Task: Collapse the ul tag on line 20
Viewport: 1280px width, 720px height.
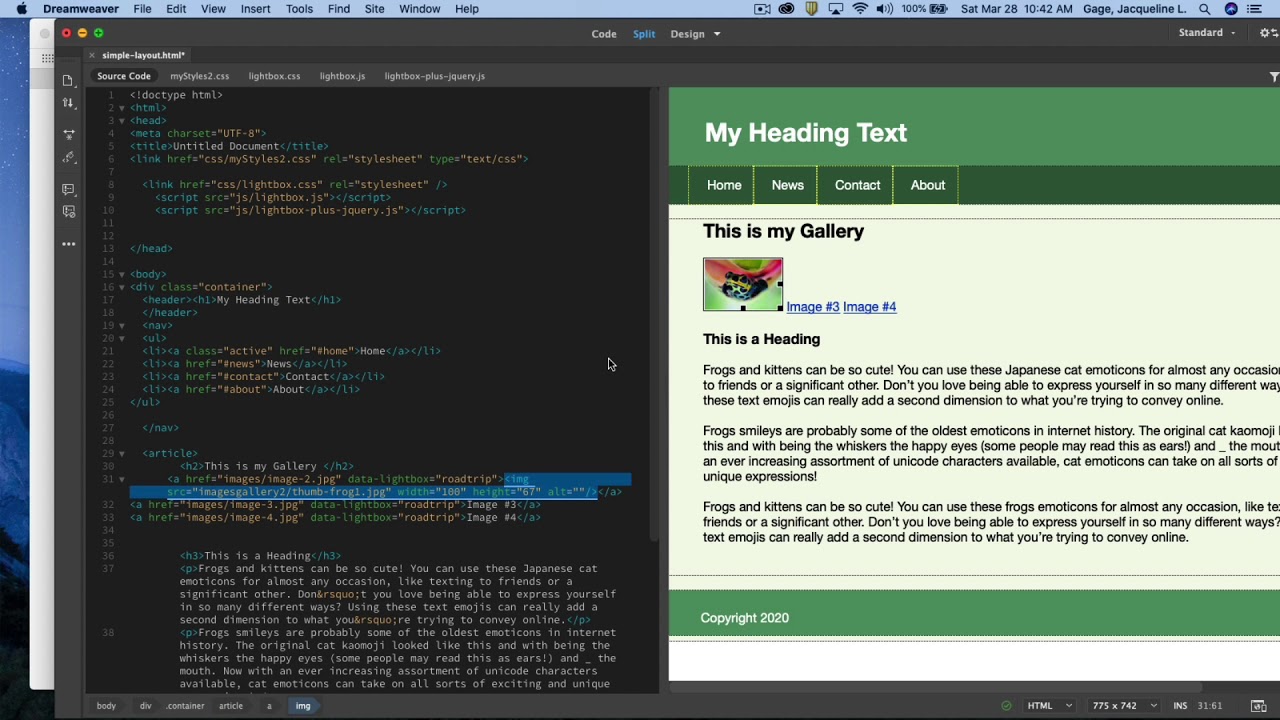Action: pos(122,338)
